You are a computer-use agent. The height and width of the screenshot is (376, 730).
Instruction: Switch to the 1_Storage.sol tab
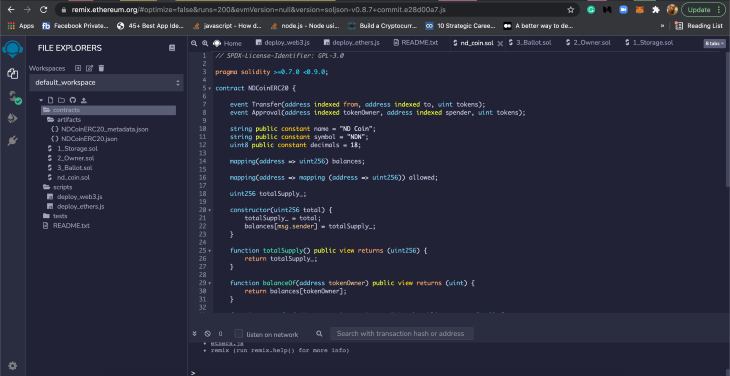point(648,43)
